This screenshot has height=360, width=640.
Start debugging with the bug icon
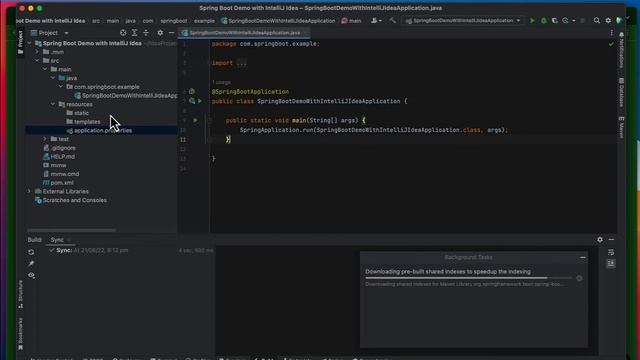pos(543,20)
